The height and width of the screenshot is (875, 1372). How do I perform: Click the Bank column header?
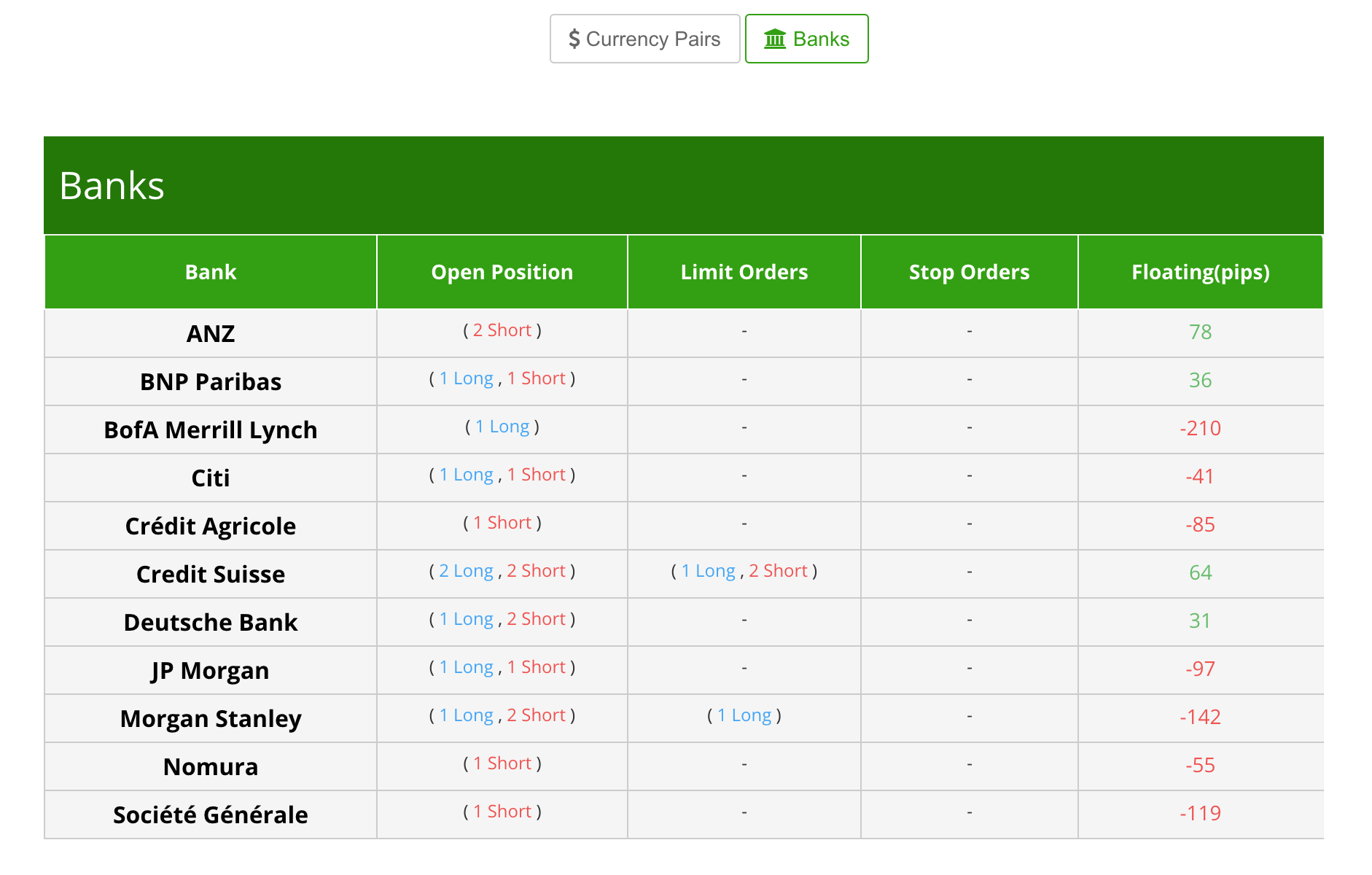[x=211, y=272]
